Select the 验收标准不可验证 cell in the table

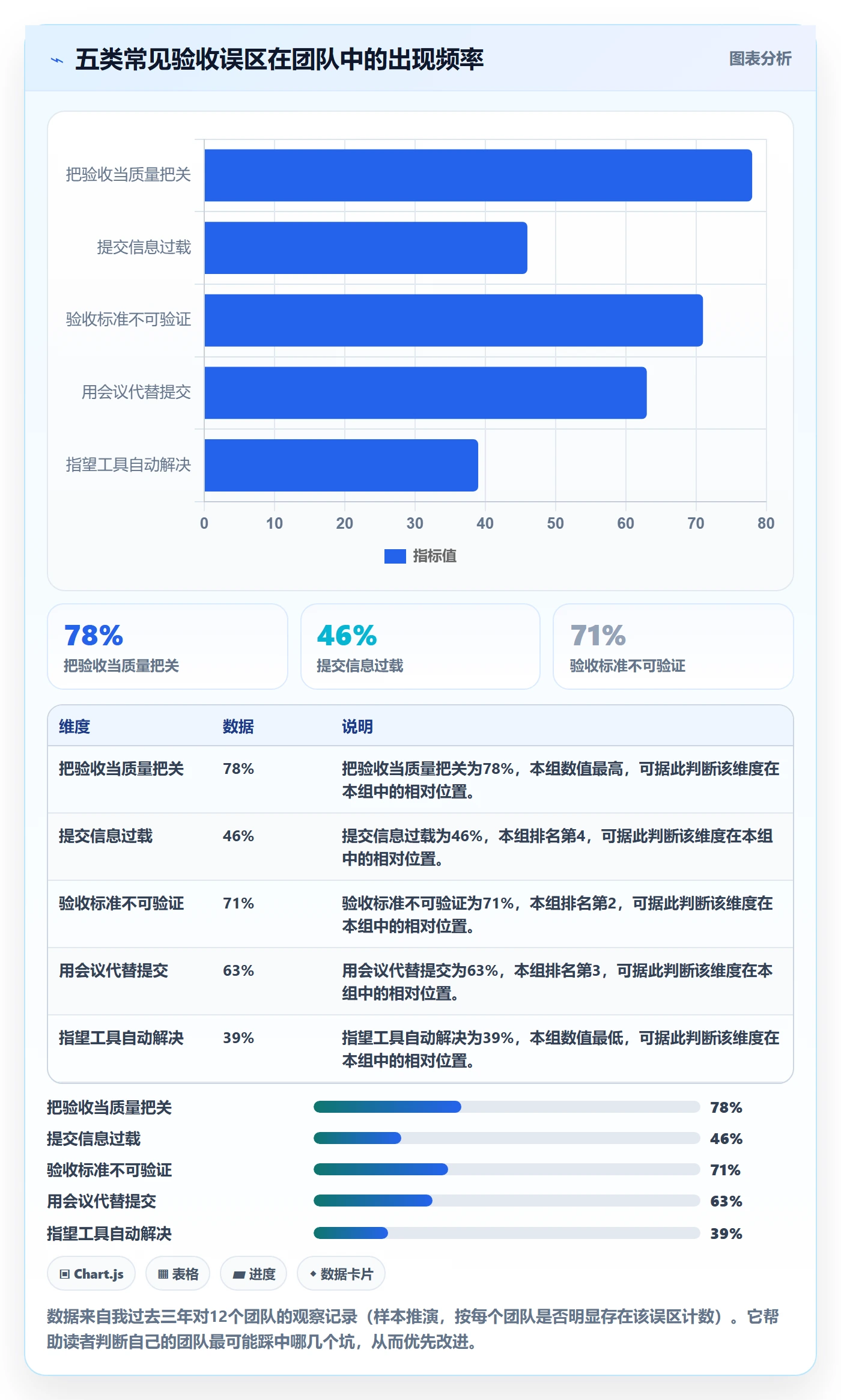121,903
